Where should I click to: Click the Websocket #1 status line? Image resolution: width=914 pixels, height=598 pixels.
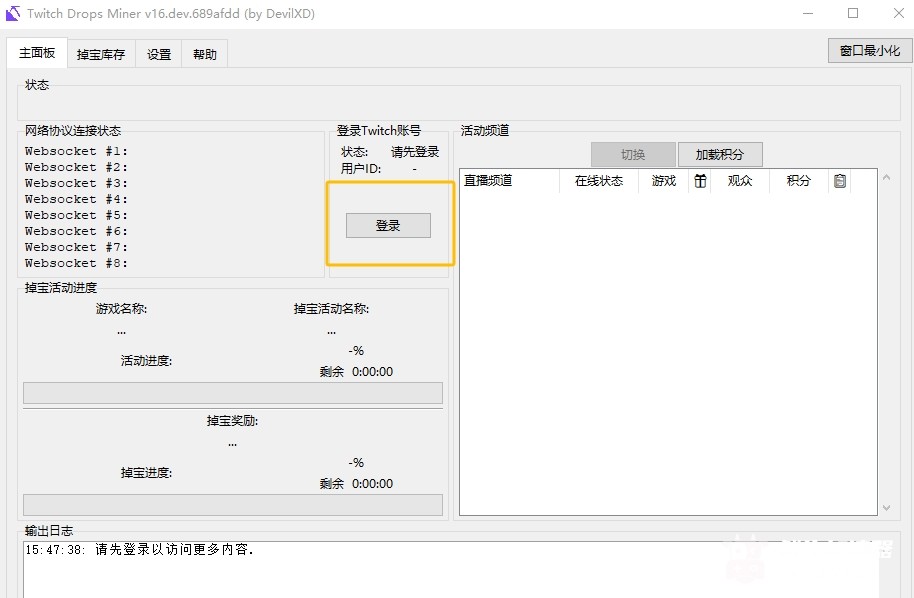click(76, 151)
